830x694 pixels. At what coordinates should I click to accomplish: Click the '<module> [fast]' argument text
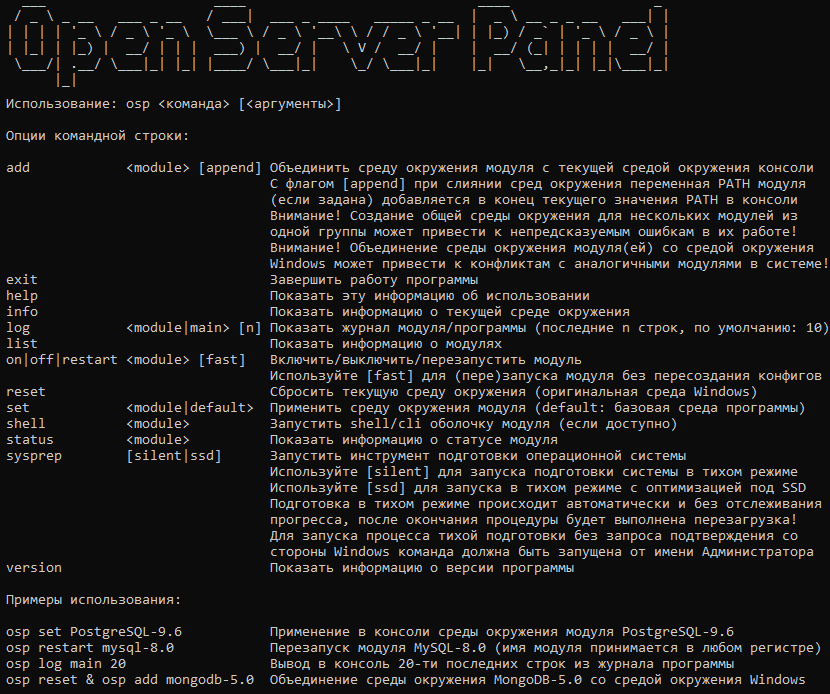pyautogui.click(x=186, y=359)
